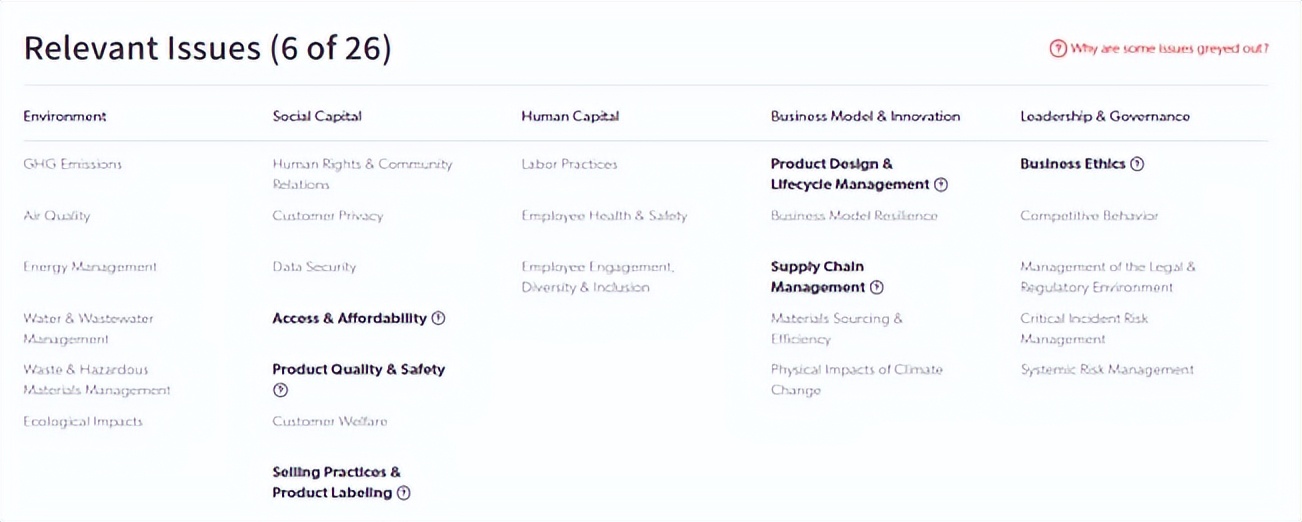Choose the Product Quality & Safety issue

click(358, 370)
